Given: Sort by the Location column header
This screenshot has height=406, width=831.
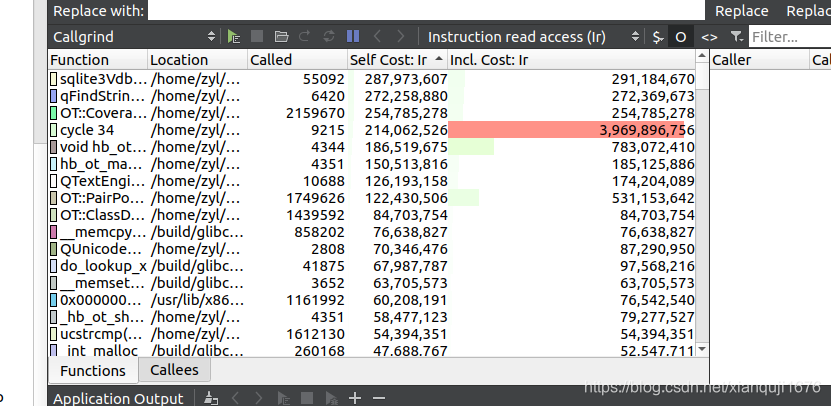Looking at the screenshot, I should [198, 60].
